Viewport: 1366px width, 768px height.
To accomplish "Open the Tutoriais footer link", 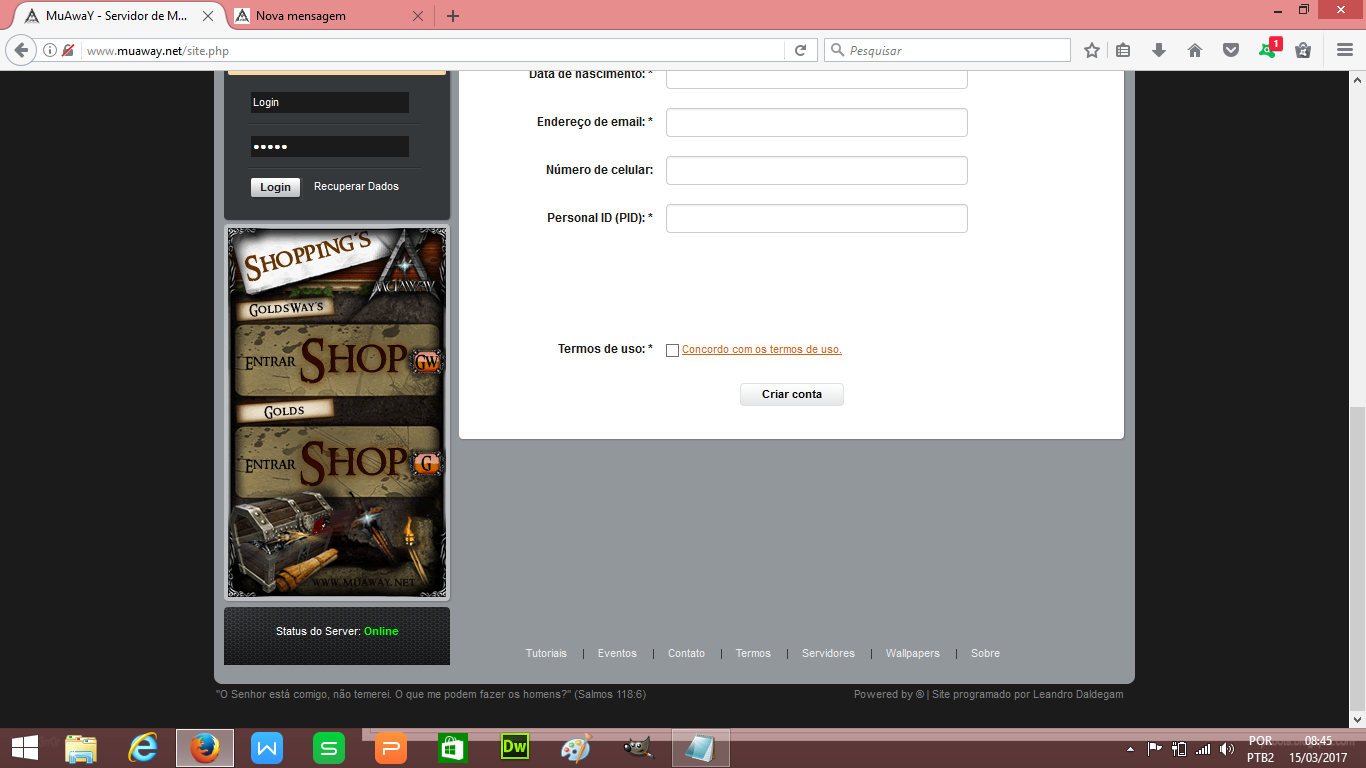I will pyautogui.click(x=546, y=653).
